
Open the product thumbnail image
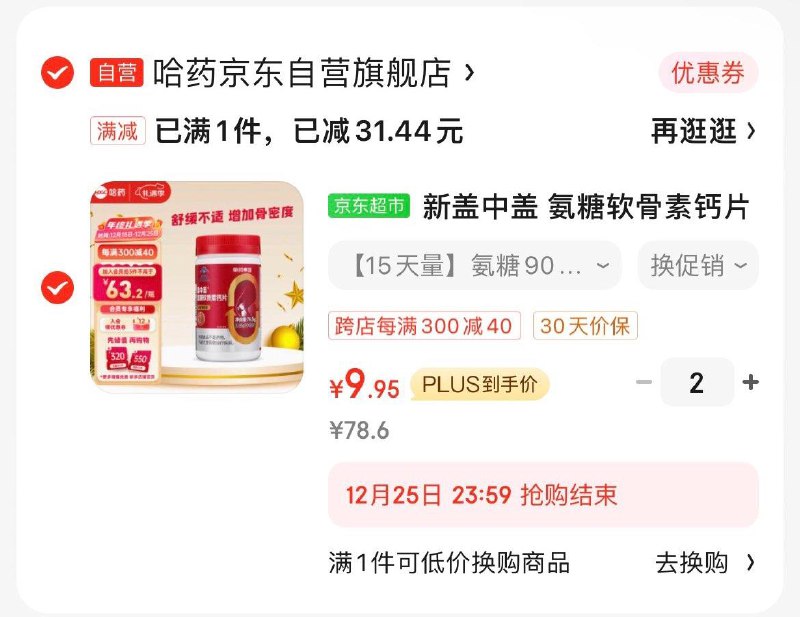coord(197,287)
